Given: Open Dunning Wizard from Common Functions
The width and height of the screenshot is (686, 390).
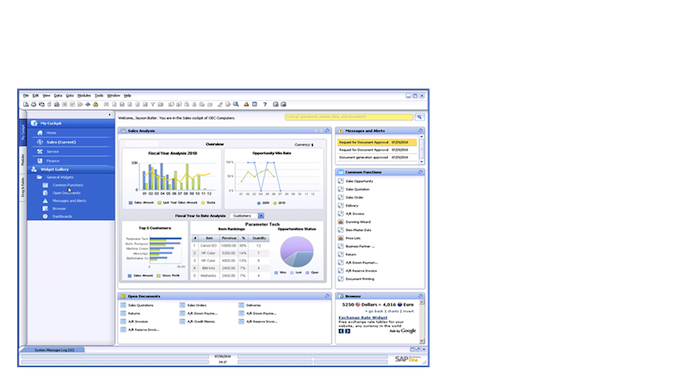Looking at the screenshot, I should [x=358, y=222].
